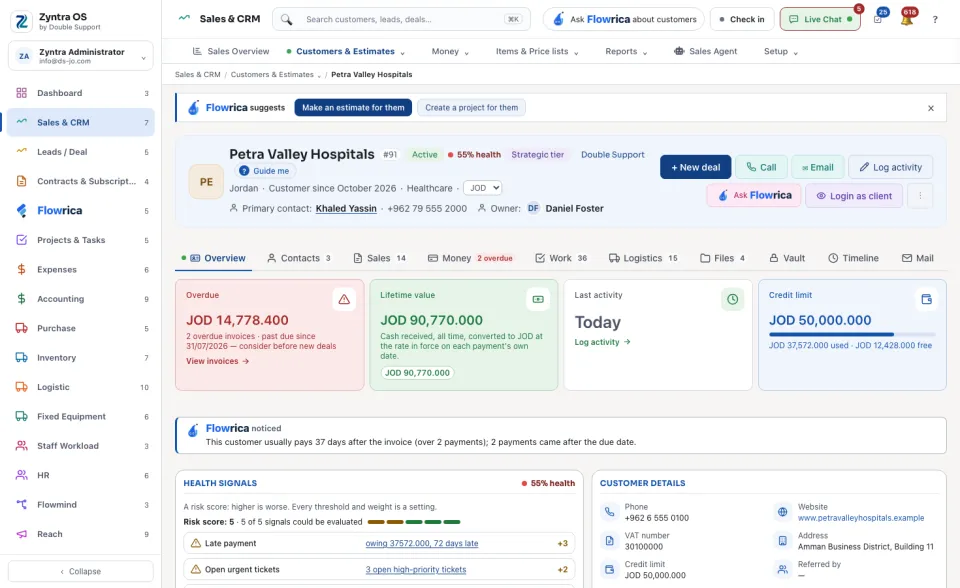Open the Flowmind module
The height and width of the screenshot is (588, 960).
click(81, 505)
